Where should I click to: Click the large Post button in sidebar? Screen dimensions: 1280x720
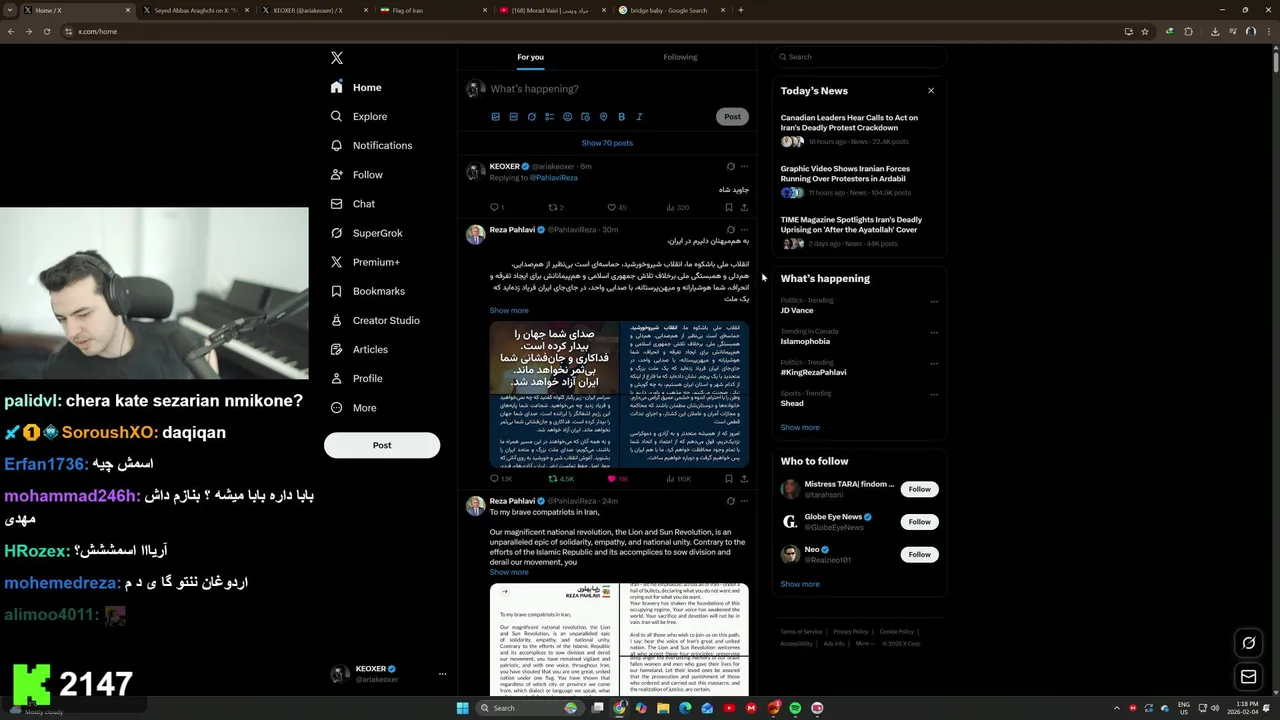tap(382, 445)
